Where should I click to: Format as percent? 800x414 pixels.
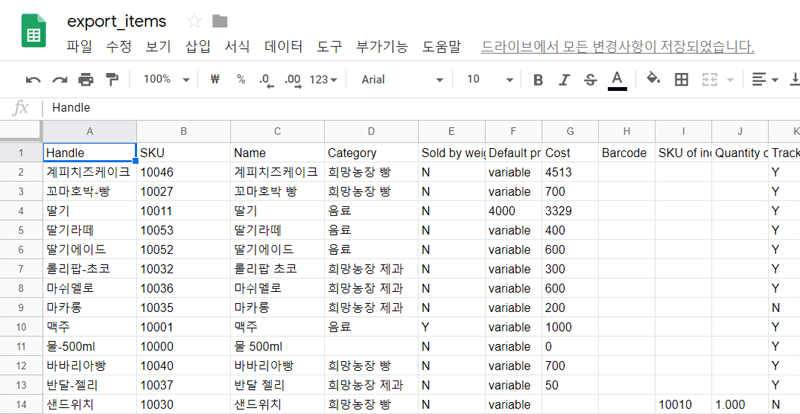click(241, 80)
